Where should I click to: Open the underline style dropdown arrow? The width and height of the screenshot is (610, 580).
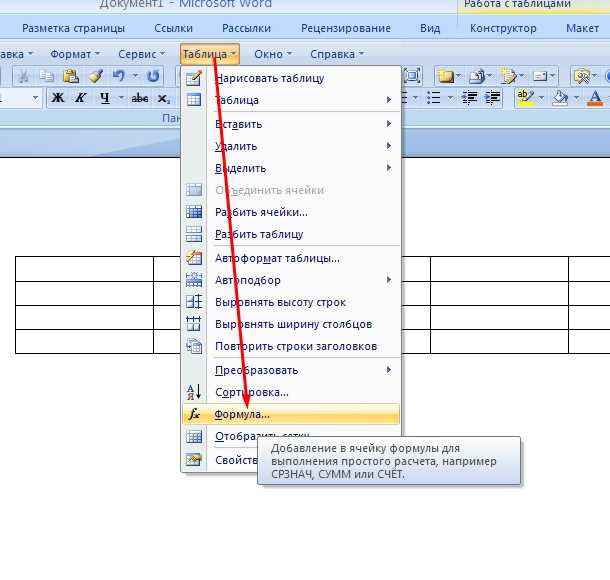coord(121,98)
